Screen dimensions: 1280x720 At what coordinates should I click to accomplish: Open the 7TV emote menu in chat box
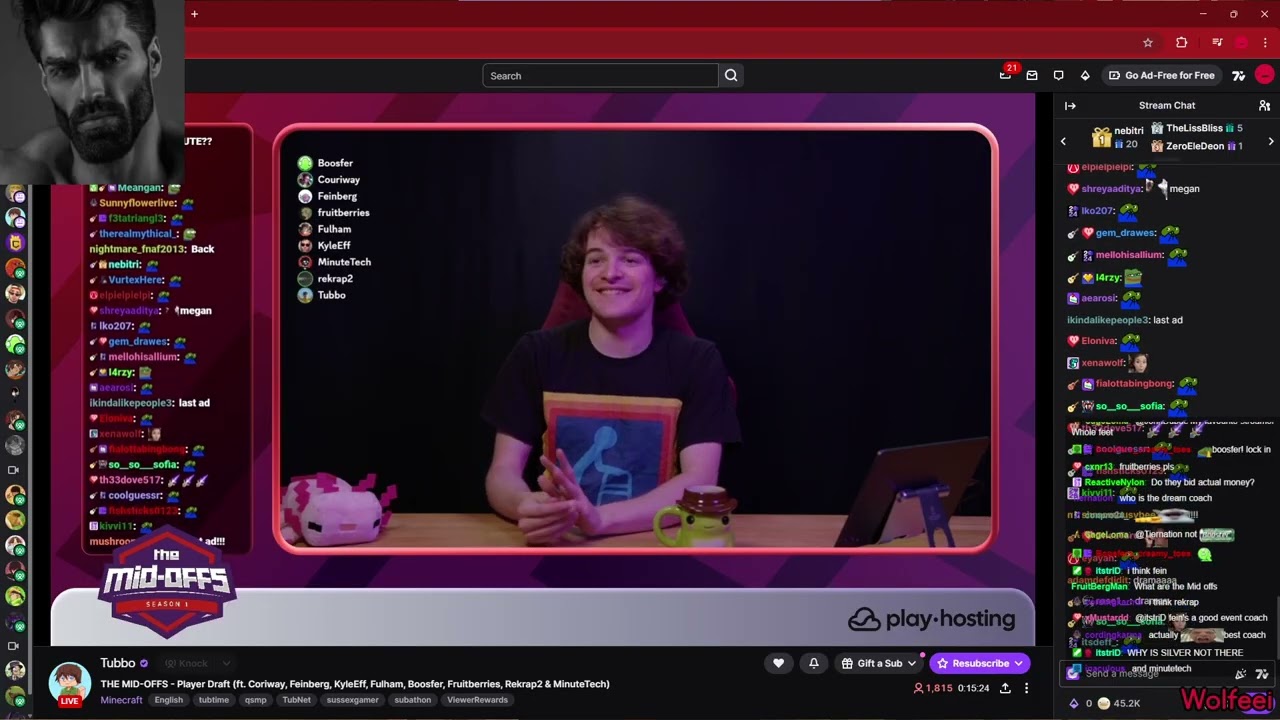(1262, 674)
